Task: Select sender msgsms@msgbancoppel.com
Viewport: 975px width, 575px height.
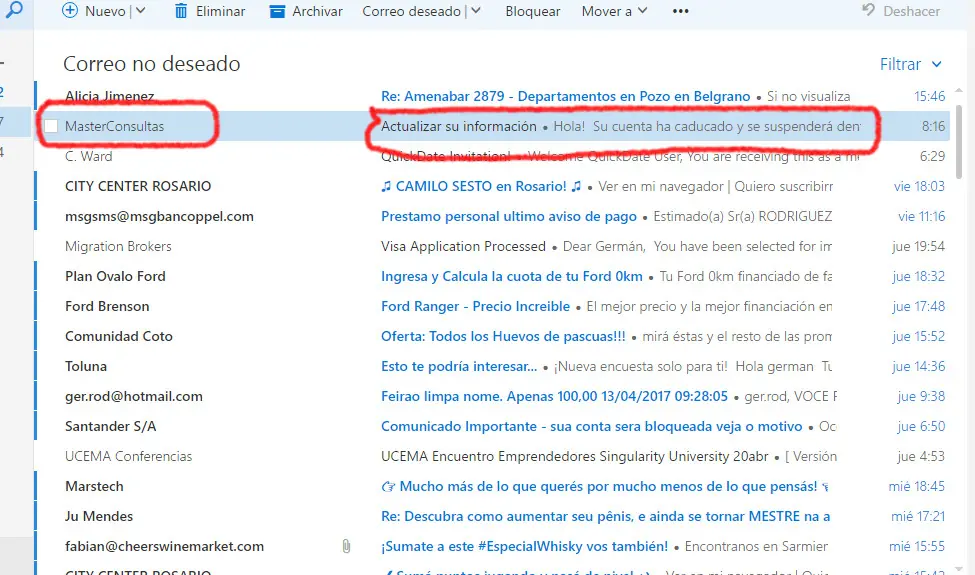Action: point(159,216)
